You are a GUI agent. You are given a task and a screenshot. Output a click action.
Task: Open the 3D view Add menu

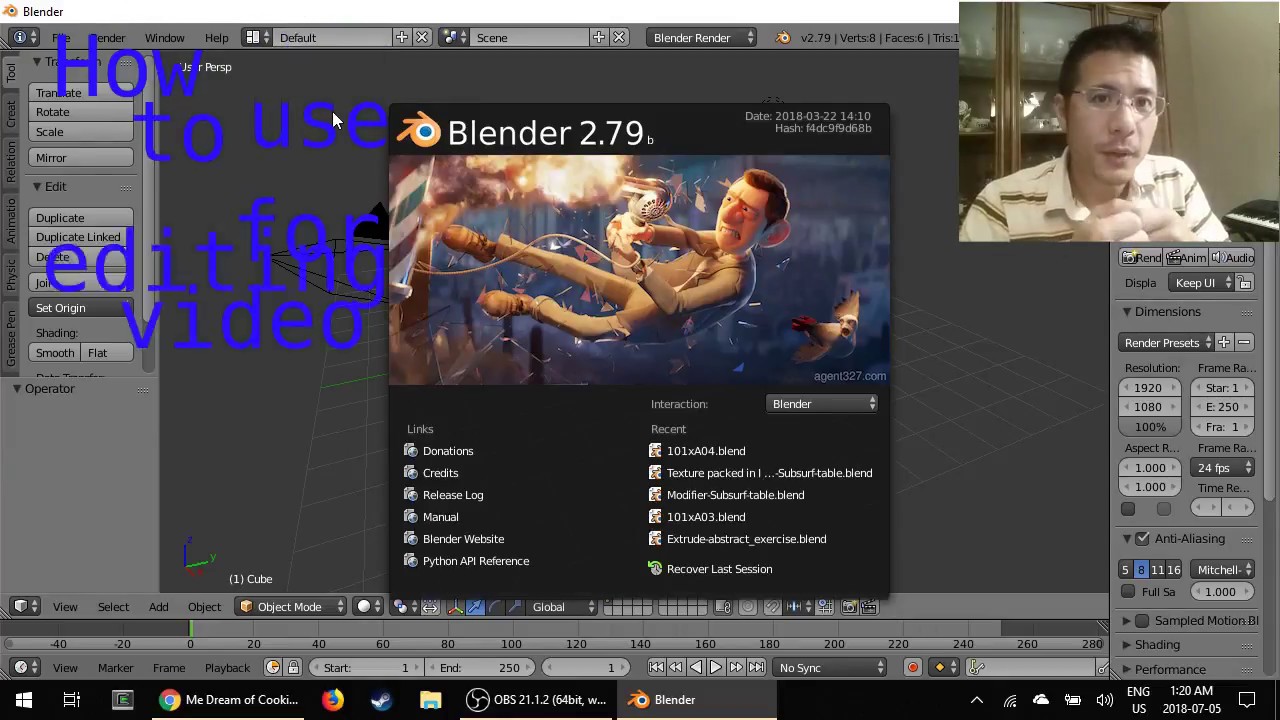[158, 606]
